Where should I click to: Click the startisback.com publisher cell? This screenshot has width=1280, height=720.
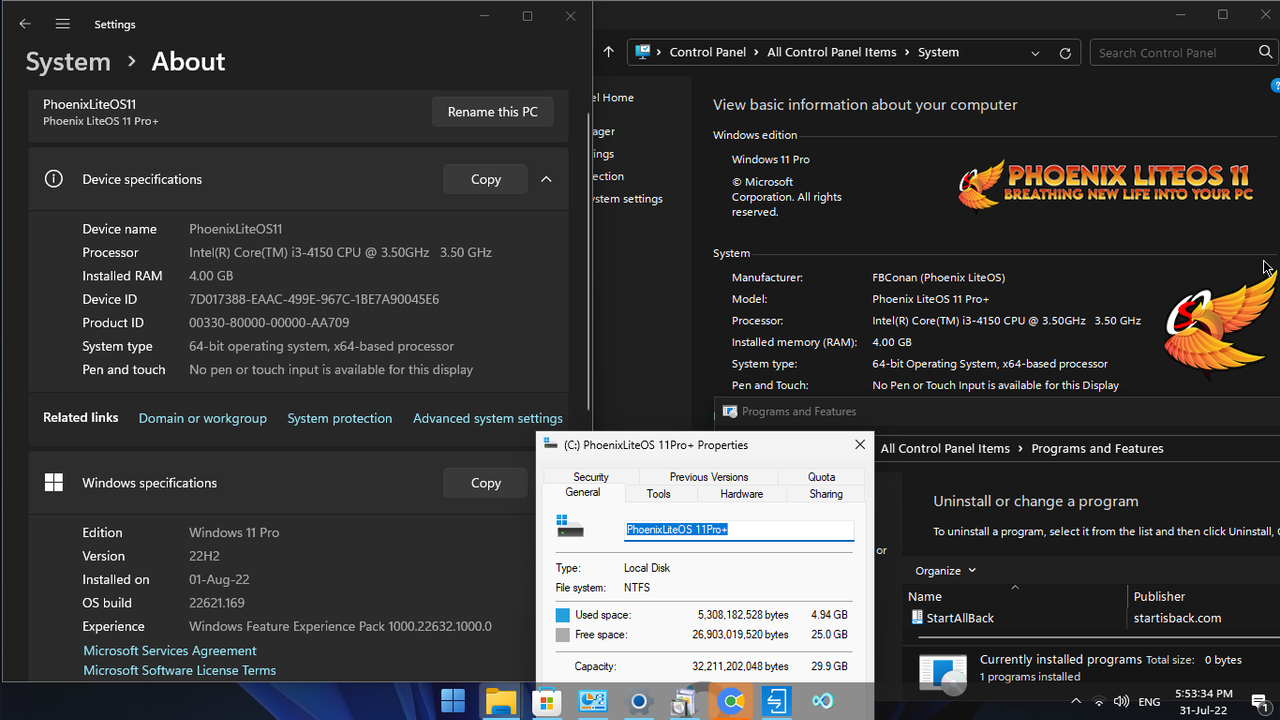click(1176, 618)
